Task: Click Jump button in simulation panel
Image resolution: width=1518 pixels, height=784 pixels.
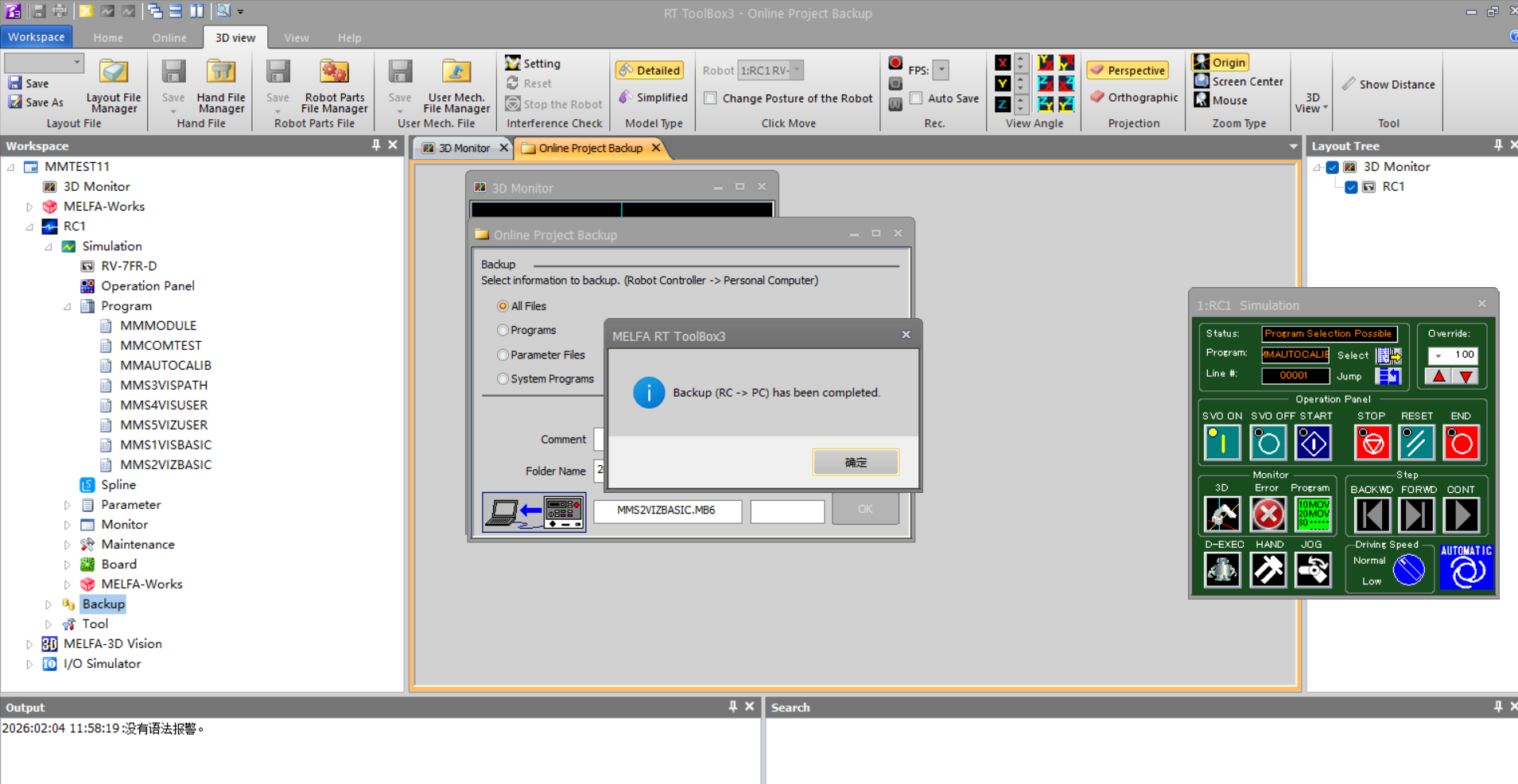Action: (1389, 376)
